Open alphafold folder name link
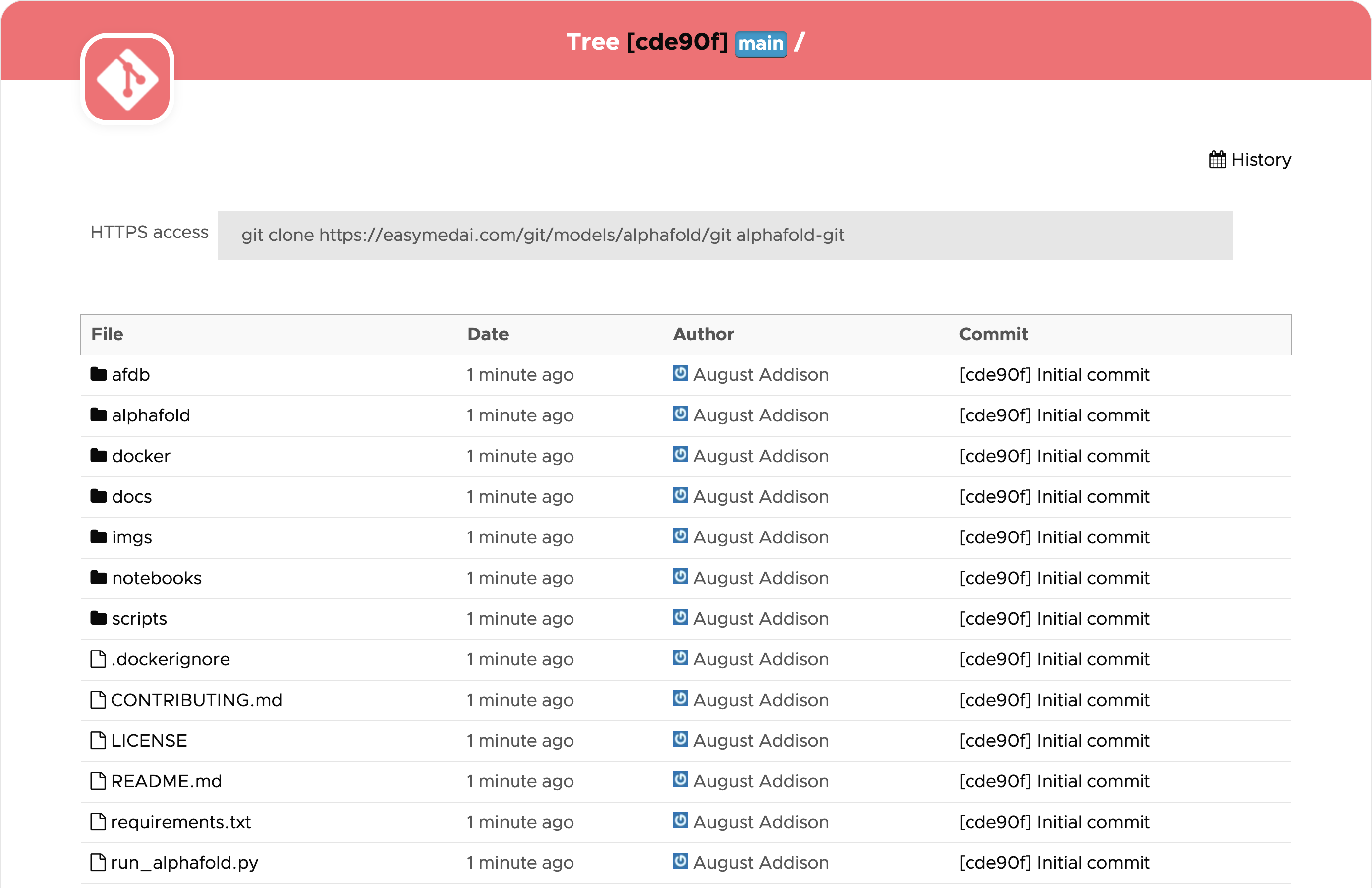 (151, 415)
